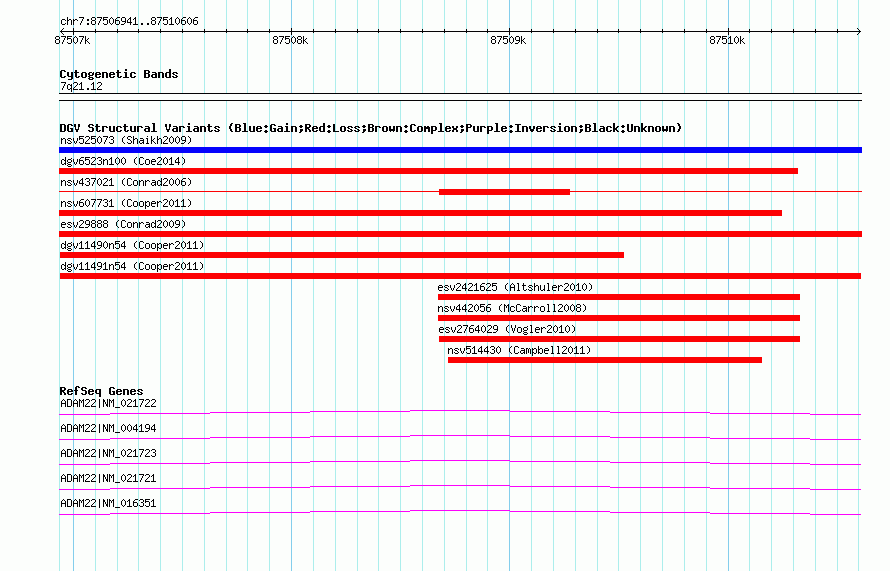The image size is (890, 571).
Task: Click the DGV Structural Variants track title
Action: coord(371,128)
